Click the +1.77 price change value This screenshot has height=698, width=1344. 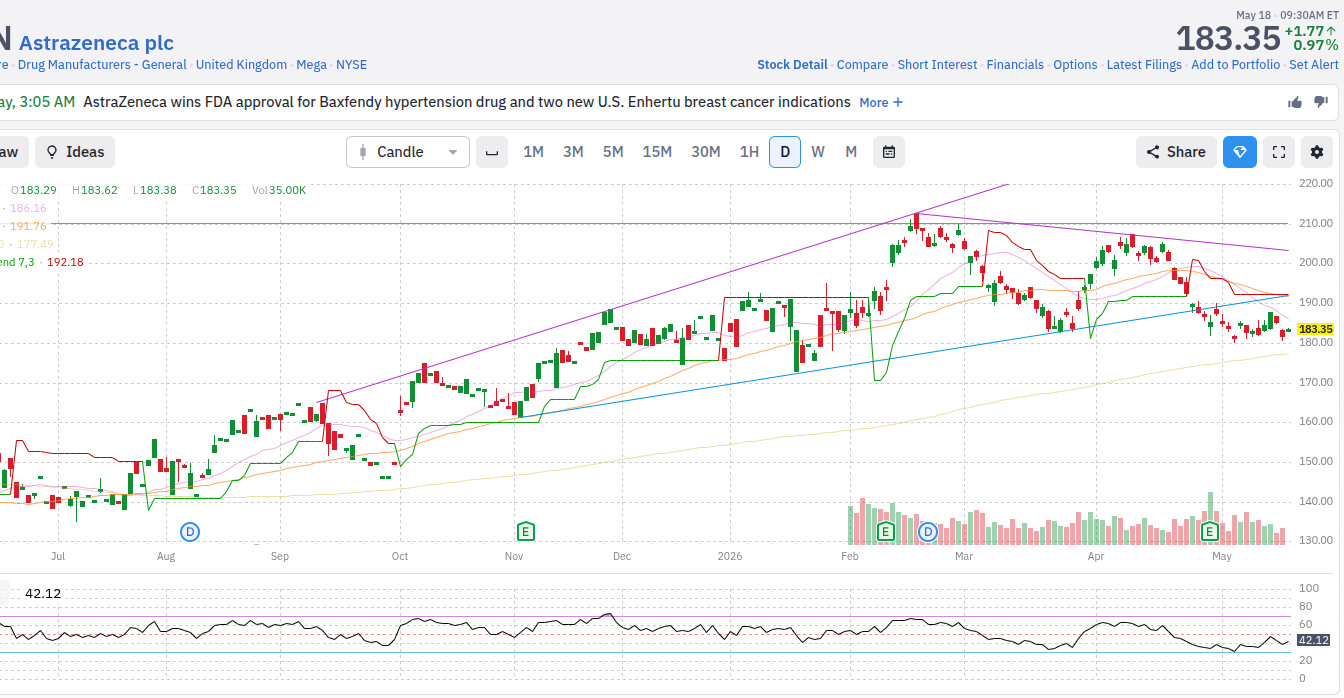1309,31
